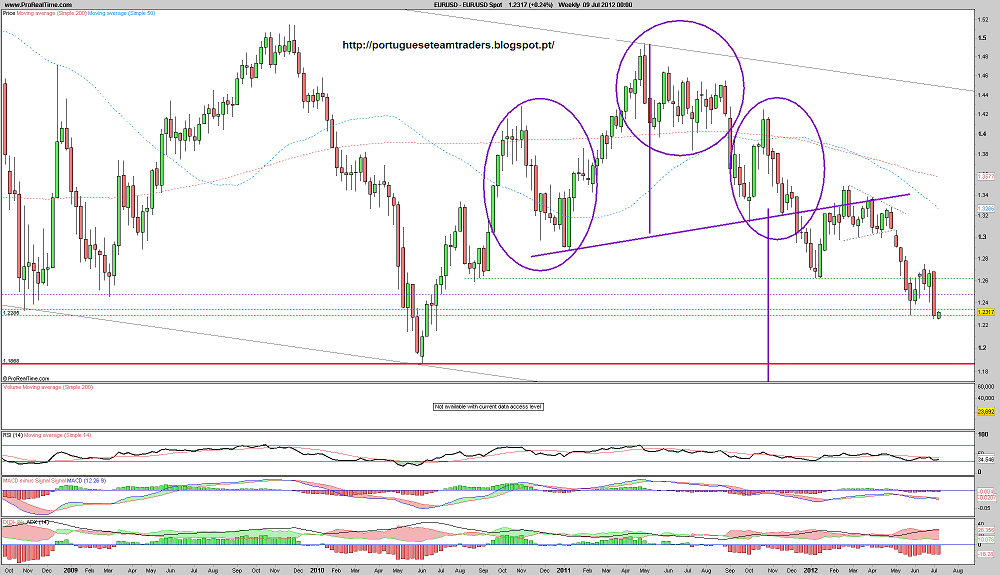The height and width of the screenshot is (575, 1000).
Task: Click the Price label in main chart
Action: (x=9, y=13)
